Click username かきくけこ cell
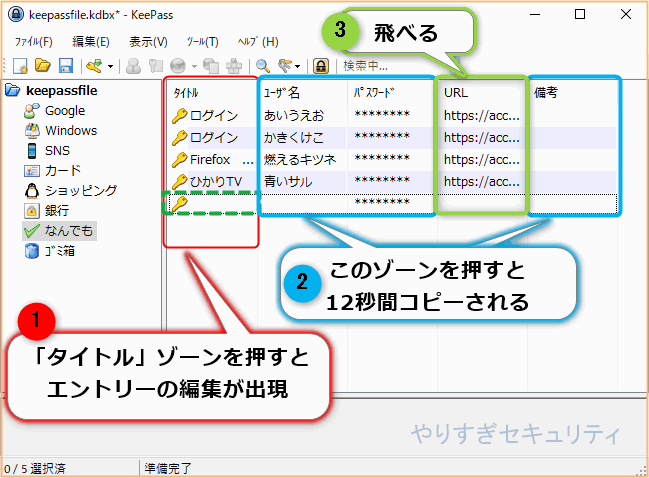 coord(293,137)
